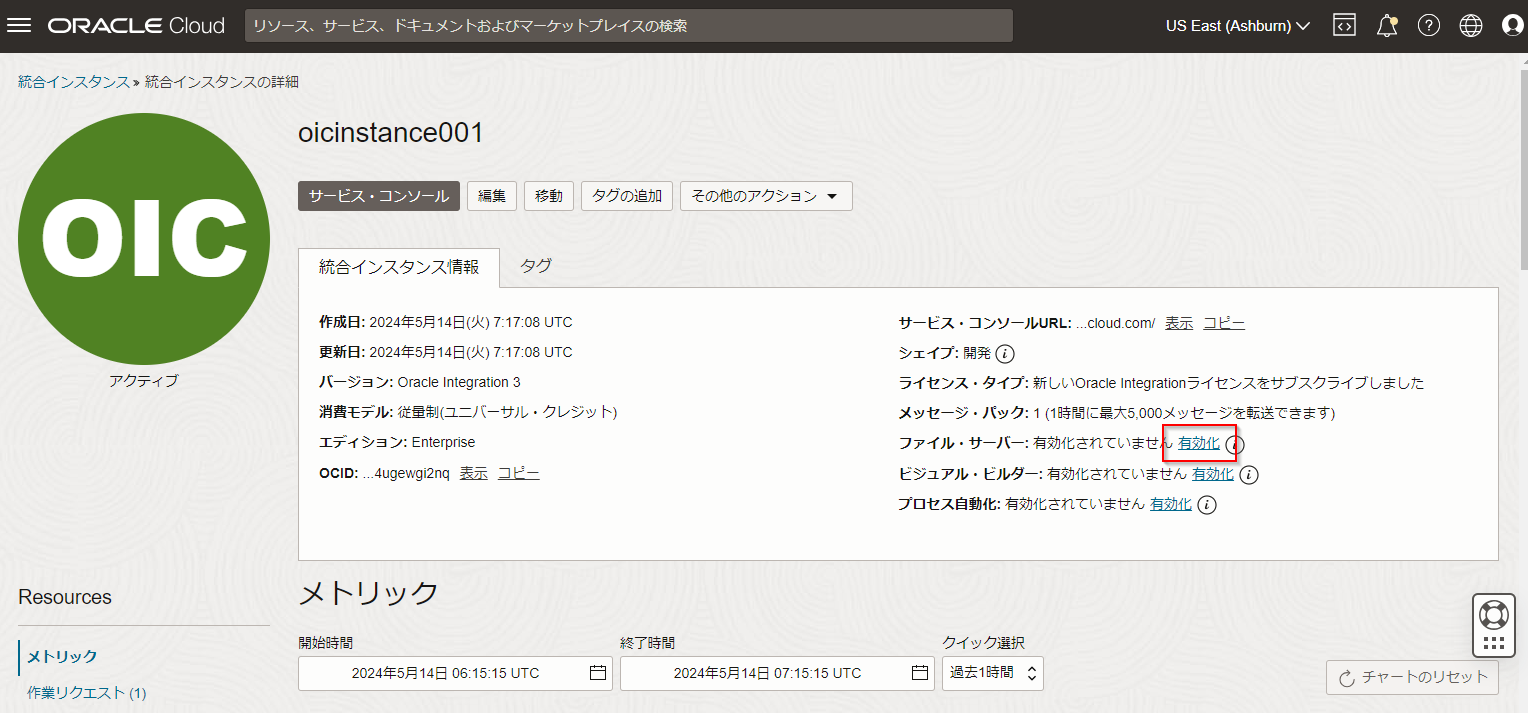Open the floating support lifebuoy widget
Screen dimensions: 1528x713
coord(1494,614)
